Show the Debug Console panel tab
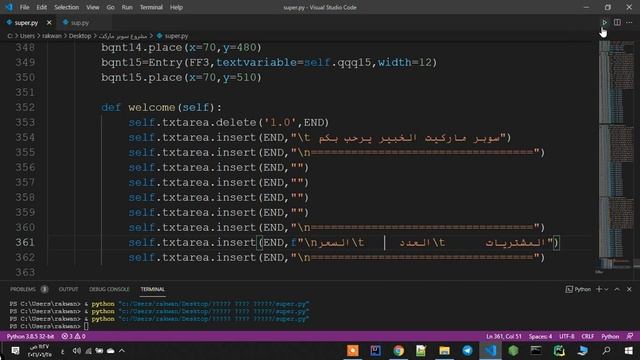Image resolution: width=640 pixels, height=360 pixels. click(109, 289)
